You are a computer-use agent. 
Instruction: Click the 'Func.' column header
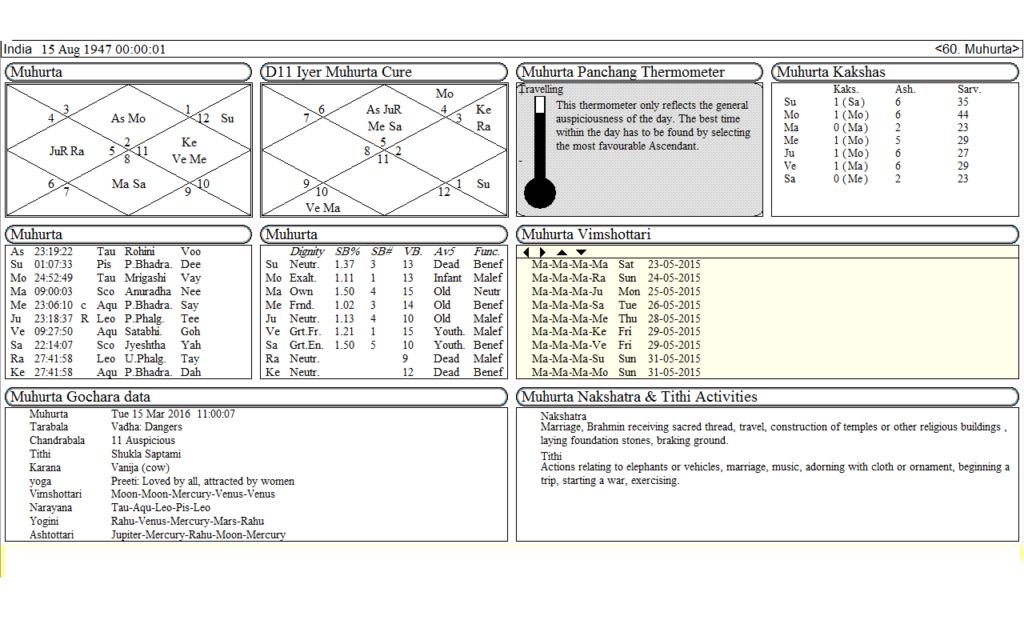487,251
